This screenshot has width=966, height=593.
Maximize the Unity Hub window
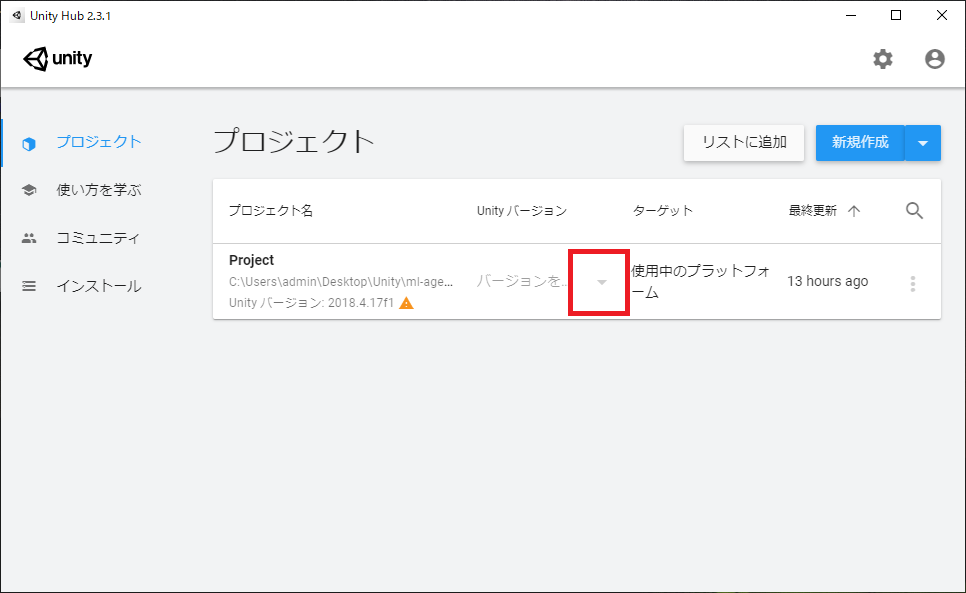pyautogui.click(x=896, y=15)
